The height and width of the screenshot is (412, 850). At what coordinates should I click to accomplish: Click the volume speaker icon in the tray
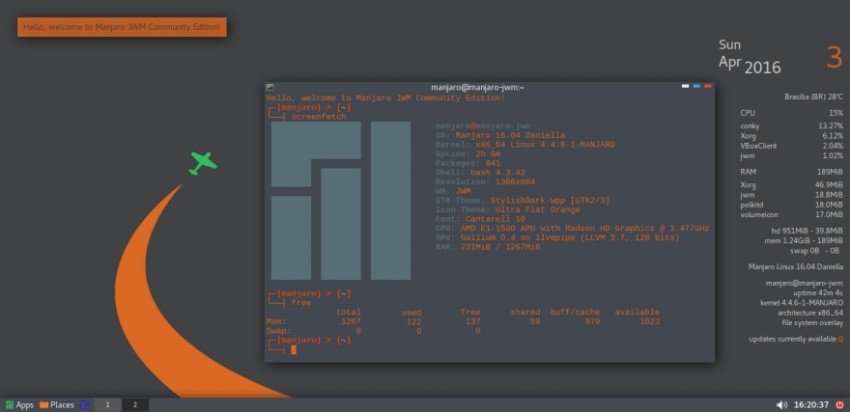click(x=782, y=405)
